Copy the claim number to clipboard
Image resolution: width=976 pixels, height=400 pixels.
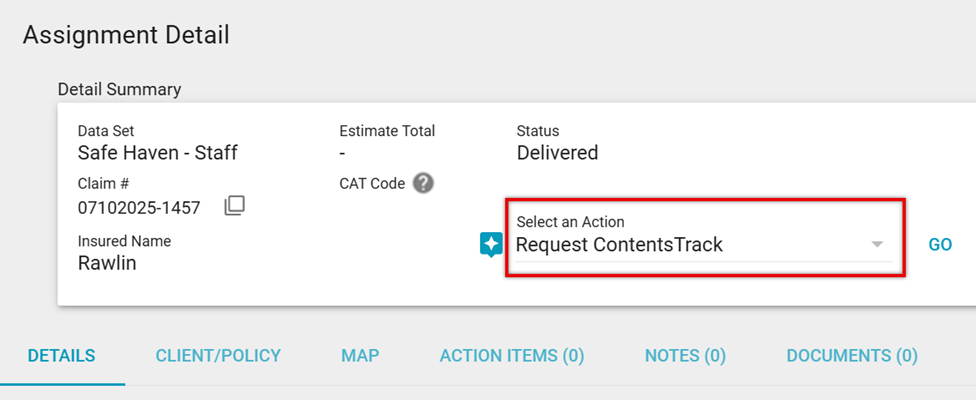tap(234, 206)
